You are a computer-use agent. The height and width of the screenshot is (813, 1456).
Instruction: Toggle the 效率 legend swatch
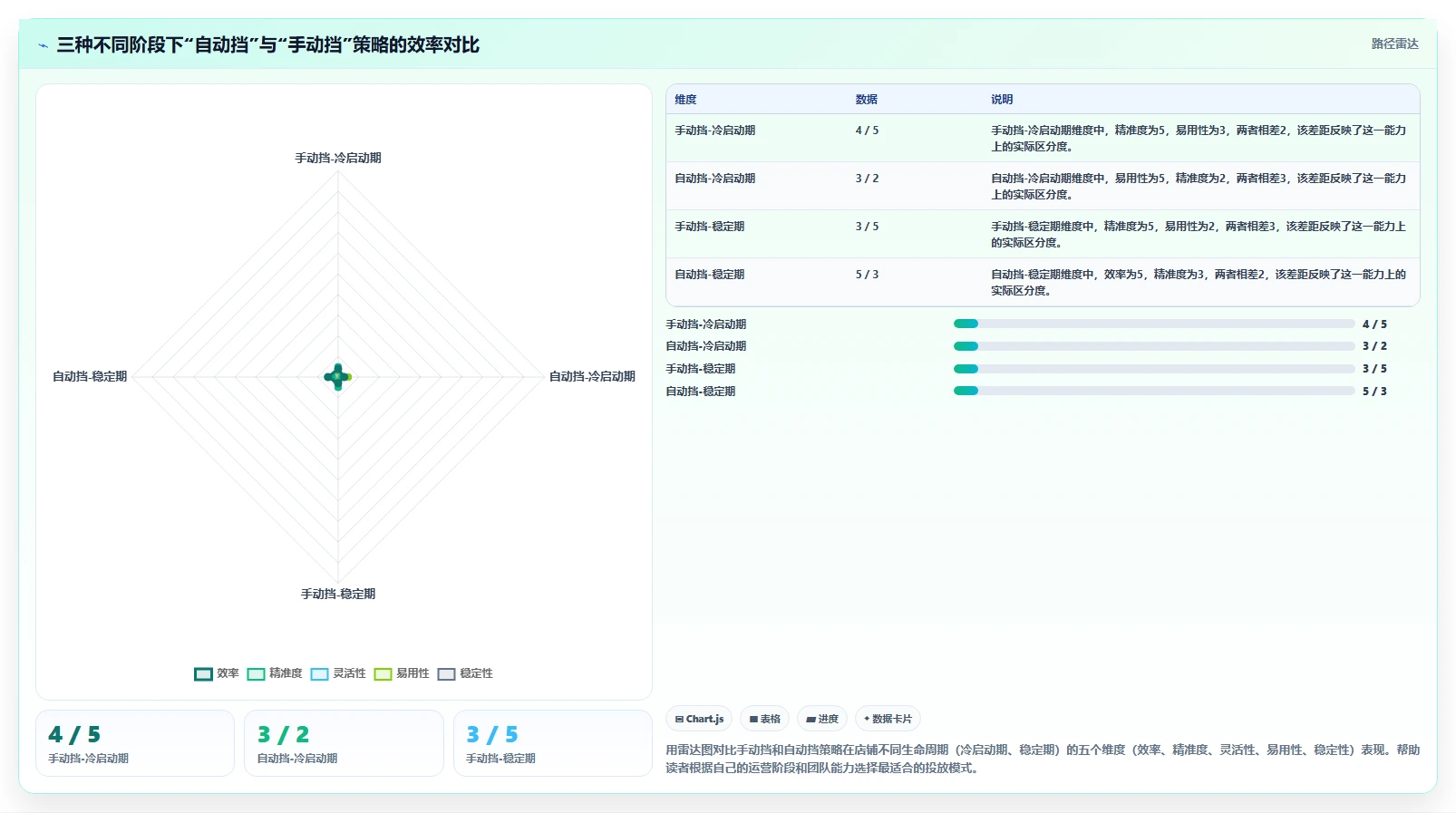tap(203, 673)
